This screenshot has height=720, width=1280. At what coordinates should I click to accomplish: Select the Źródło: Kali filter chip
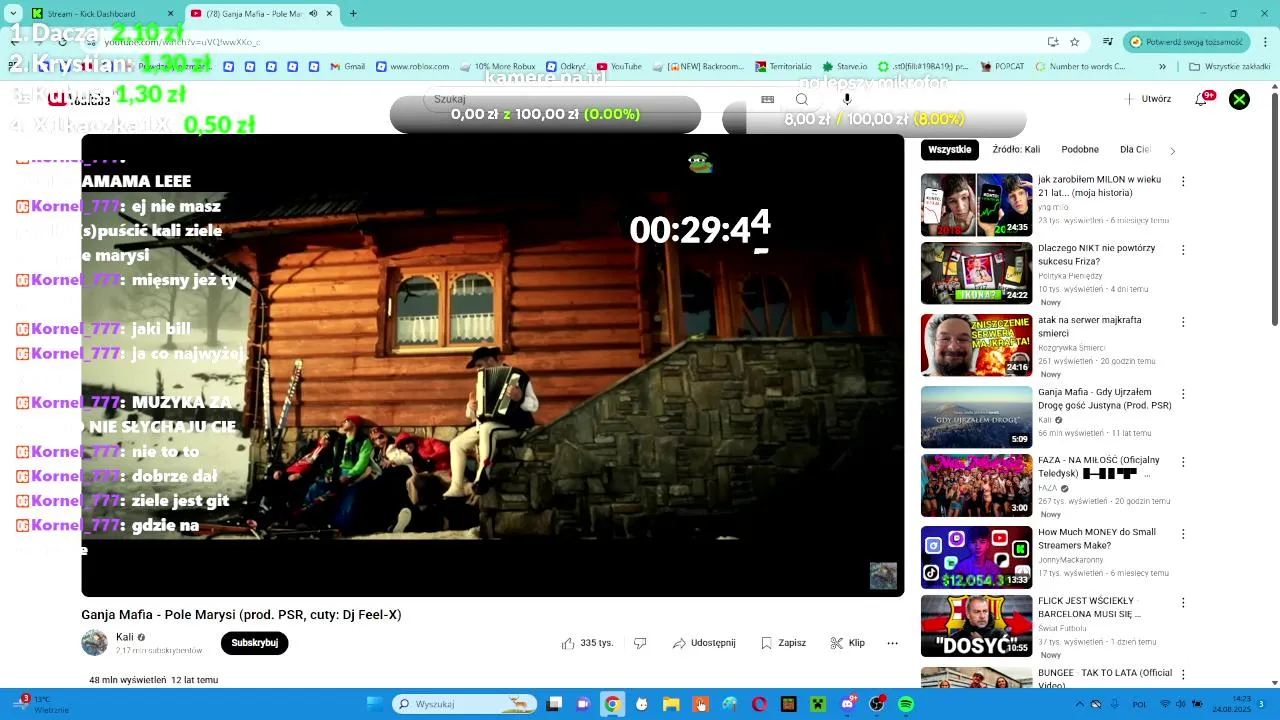pos(1016,150)
